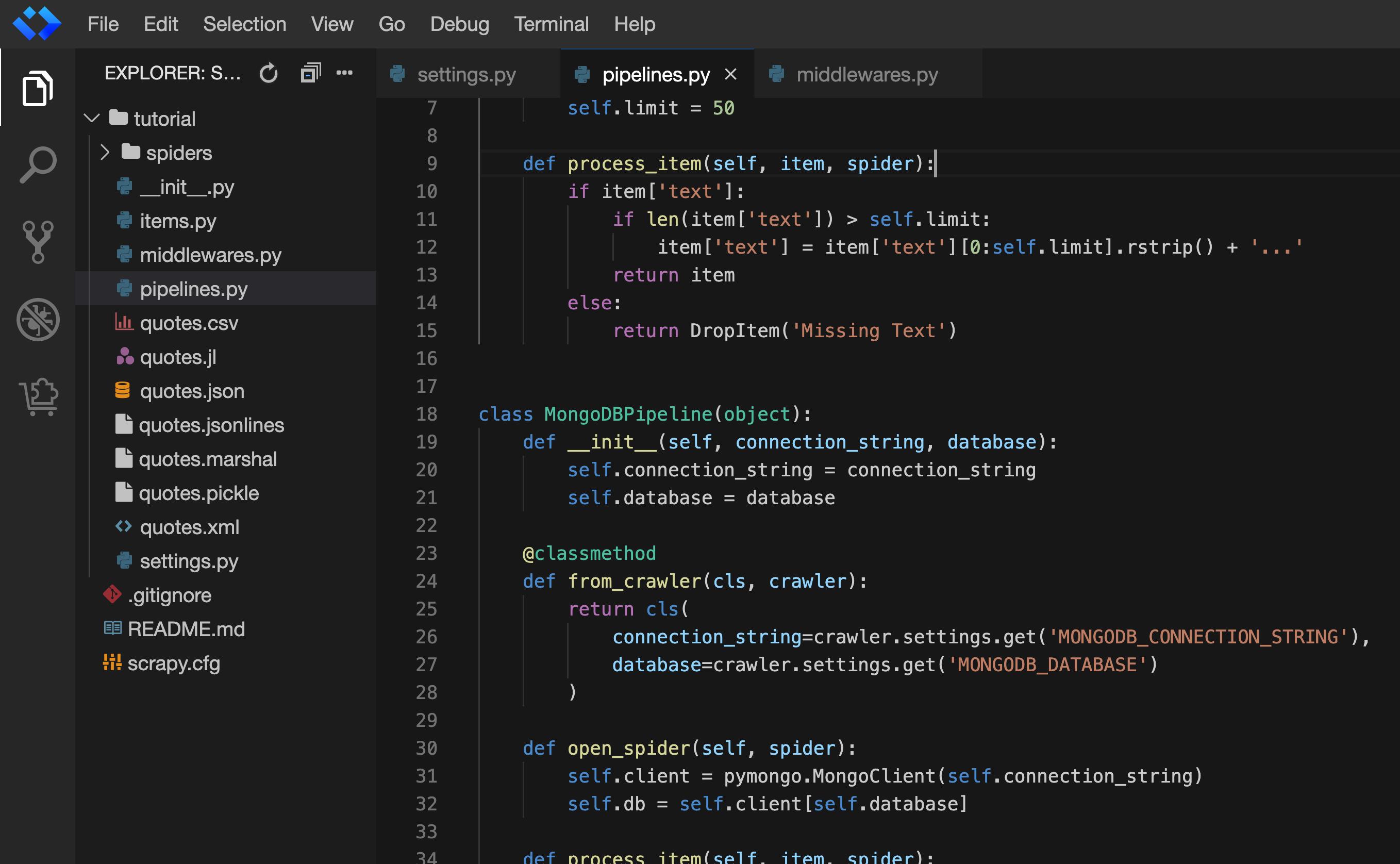Refresh the Explorer file tree
This screenshot has height=864, width=1400.
pos(269,73)
